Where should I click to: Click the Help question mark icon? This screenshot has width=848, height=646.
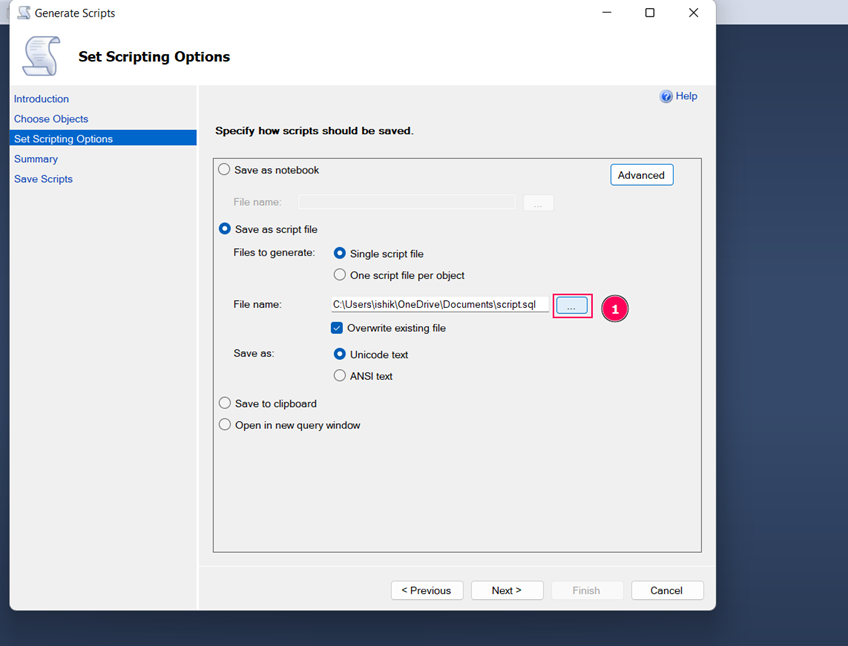point(666,96)
